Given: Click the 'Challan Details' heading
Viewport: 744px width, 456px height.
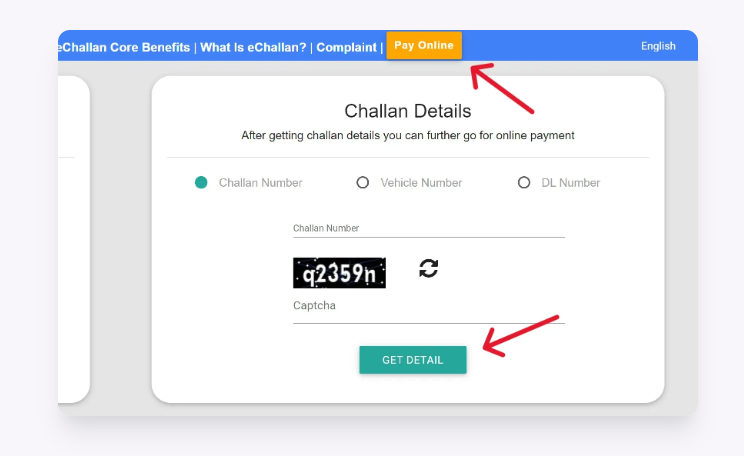Looking at the screenshot, I should (408, 111).
